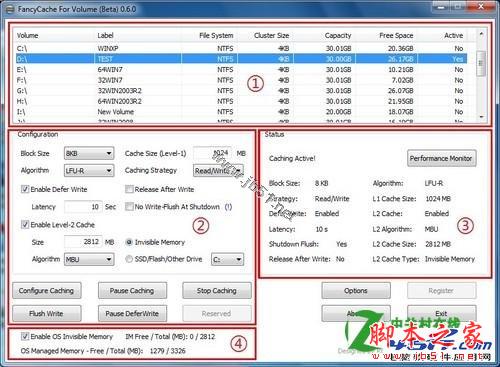Click the volume list scroll-up arrow
The image size is (500, 367).
(x=481, y=34)
